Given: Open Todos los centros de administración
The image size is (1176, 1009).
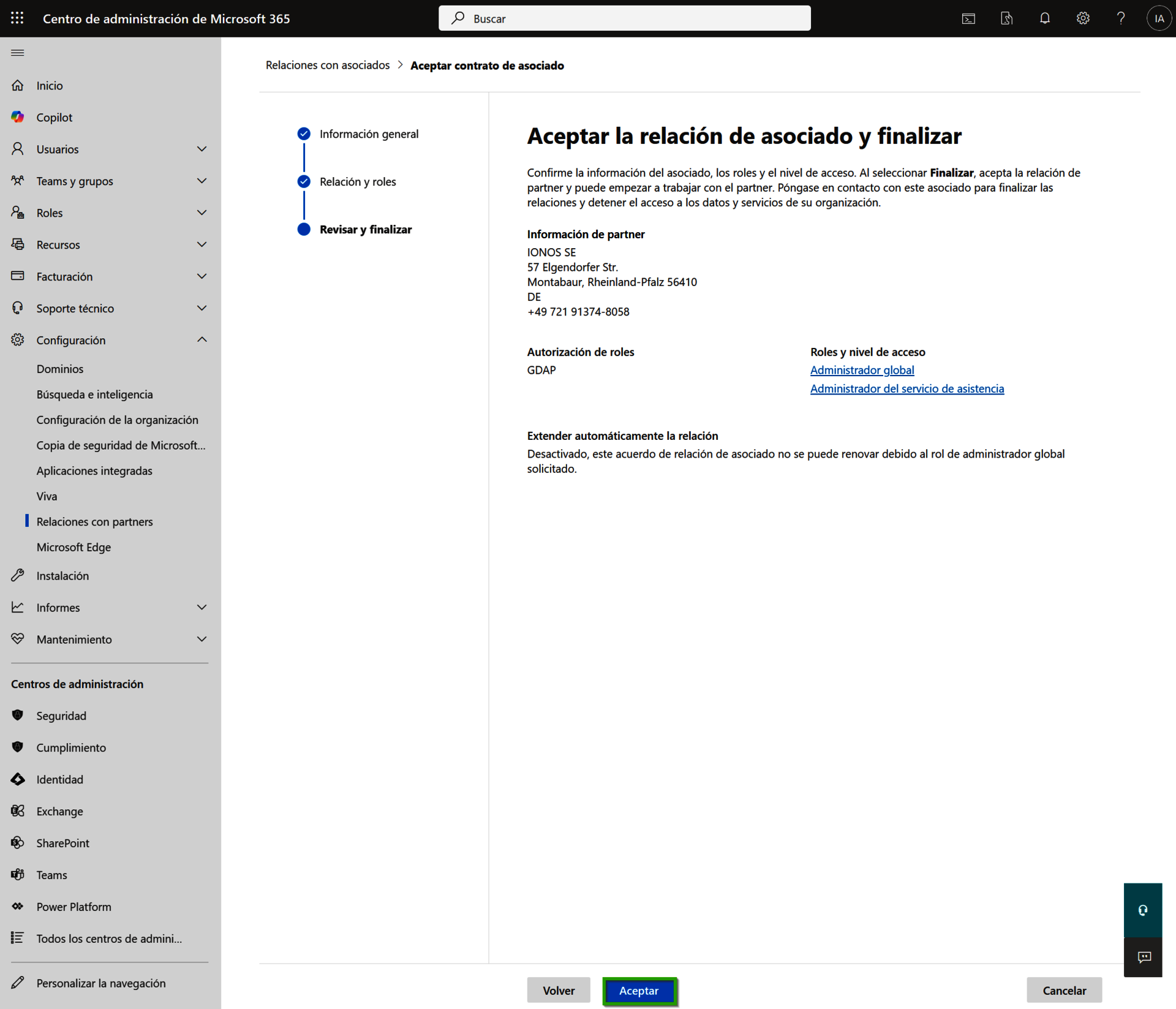Looking at the screenshot, I should click(x=109, y=939).
